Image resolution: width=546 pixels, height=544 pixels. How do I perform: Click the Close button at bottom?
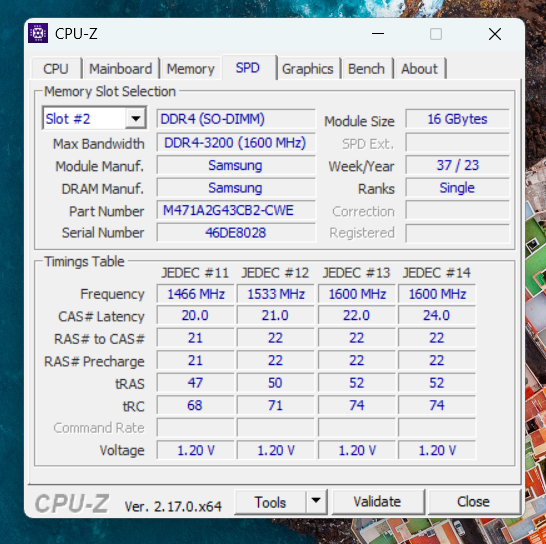coord(474,502)
